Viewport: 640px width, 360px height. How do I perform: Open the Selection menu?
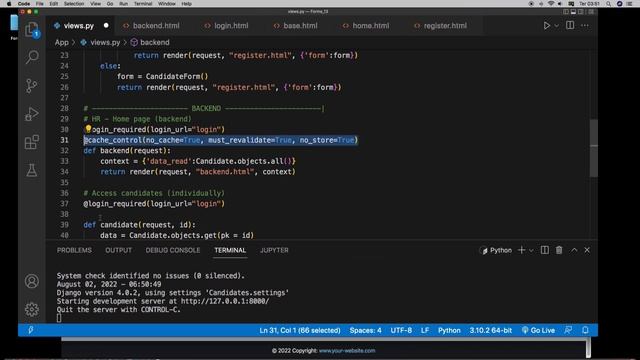(74, 4)
